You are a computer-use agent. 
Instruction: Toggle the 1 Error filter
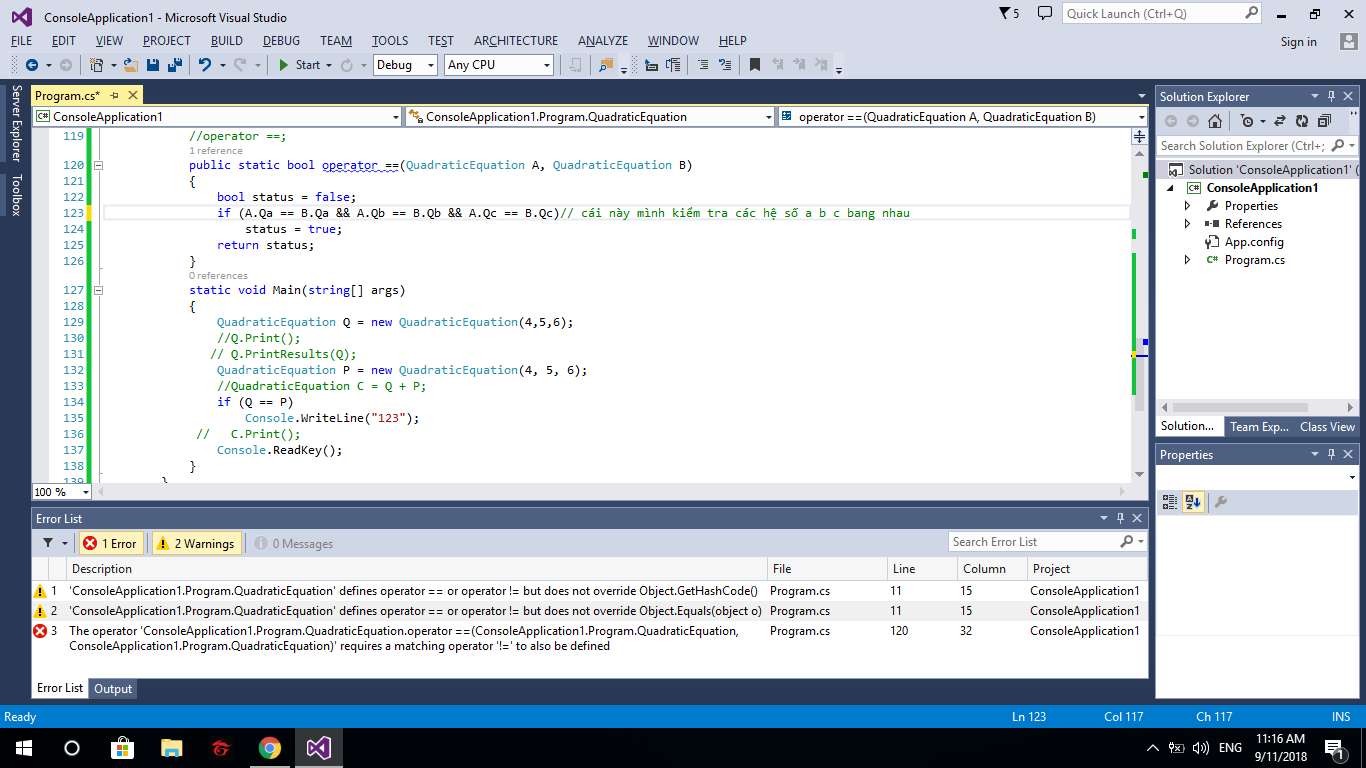click(x=110, y=543)
